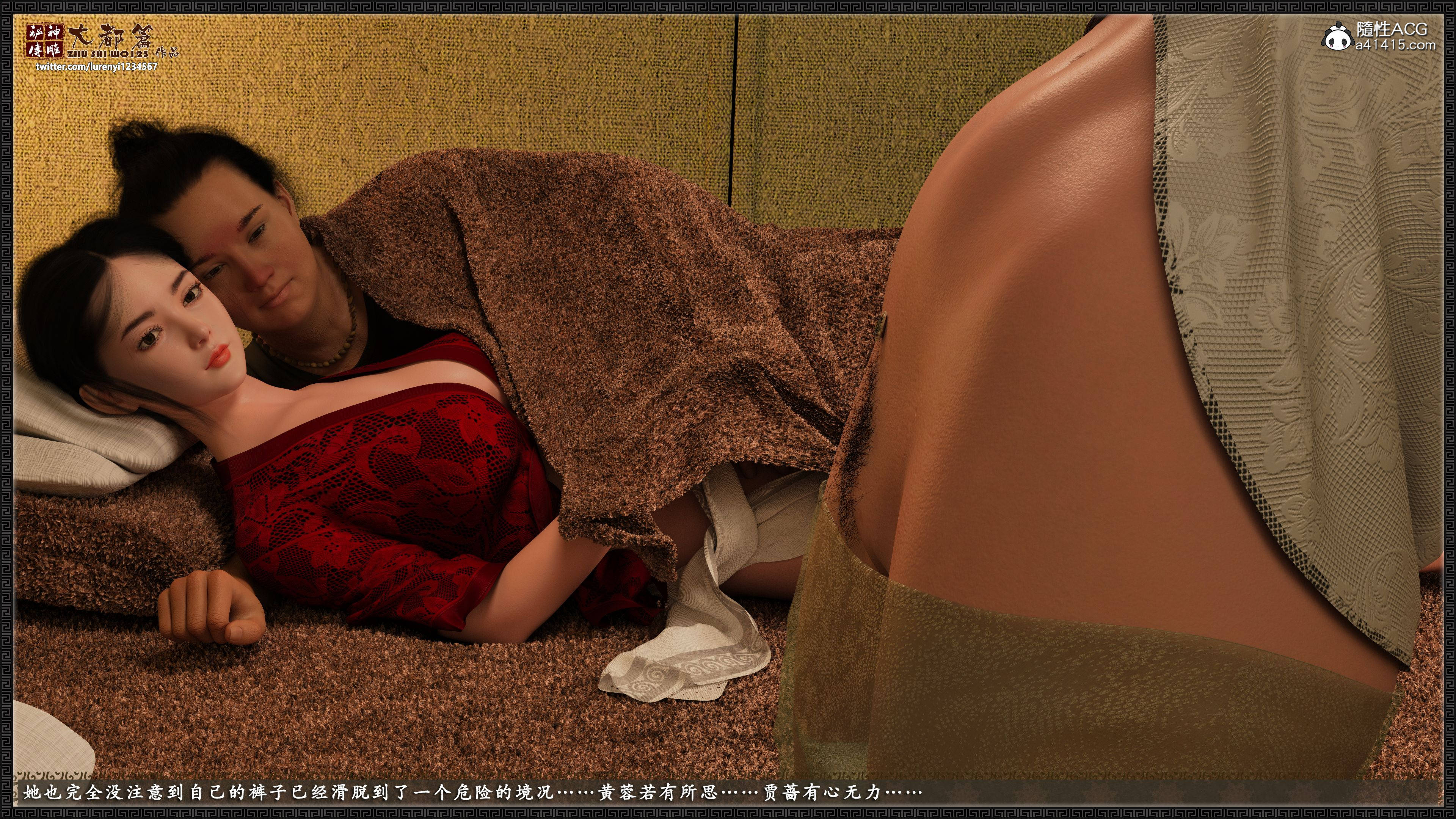Click the 大都篇 calligraphy title
This screenshot has height=819, width=1456.
[110, 37]
